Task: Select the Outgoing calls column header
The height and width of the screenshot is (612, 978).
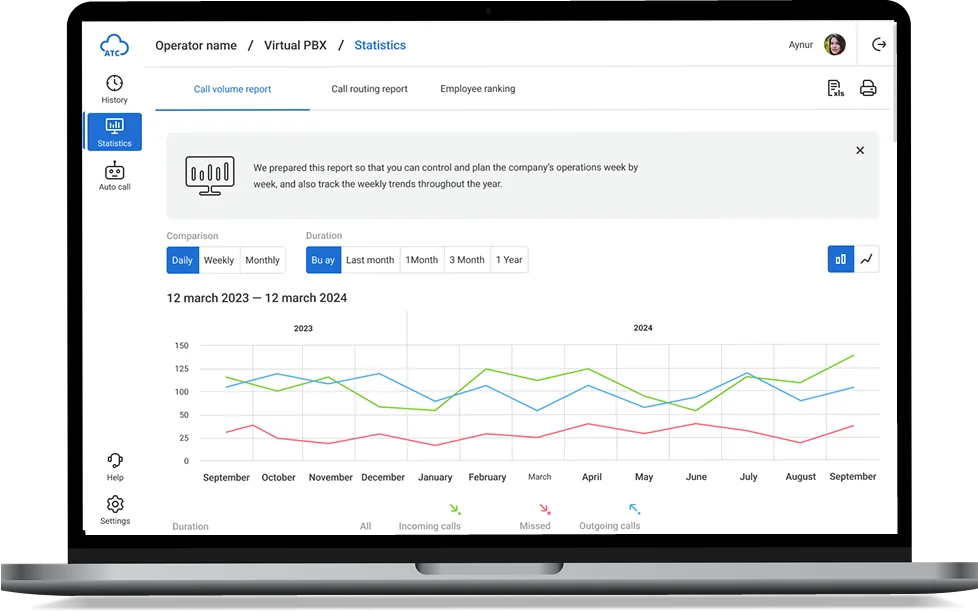Action: 609,526
